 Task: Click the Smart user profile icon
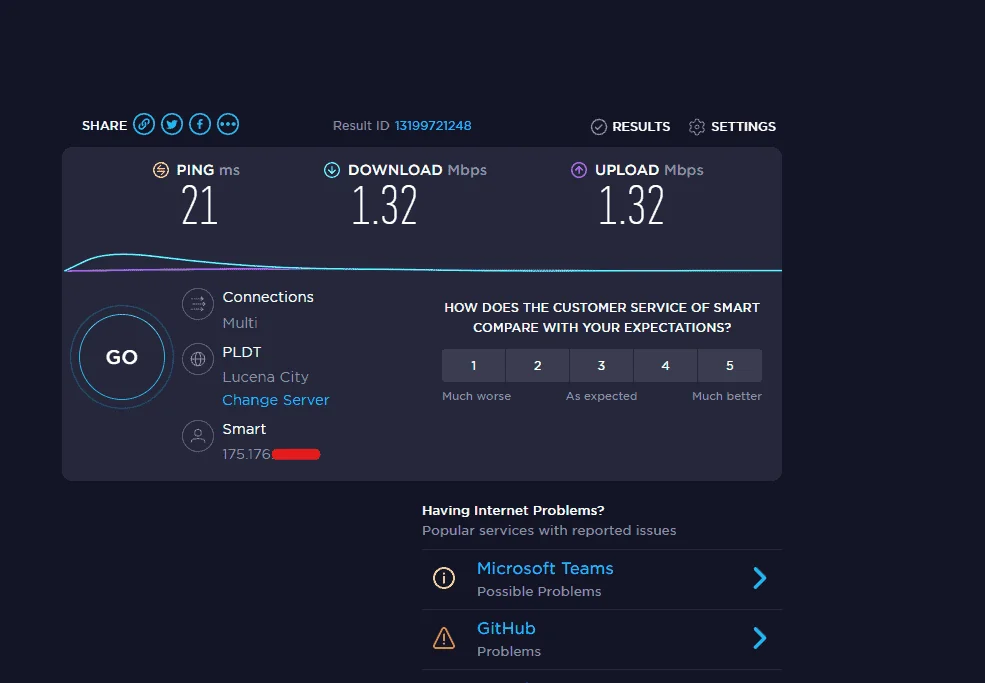(x=198, y=435)
